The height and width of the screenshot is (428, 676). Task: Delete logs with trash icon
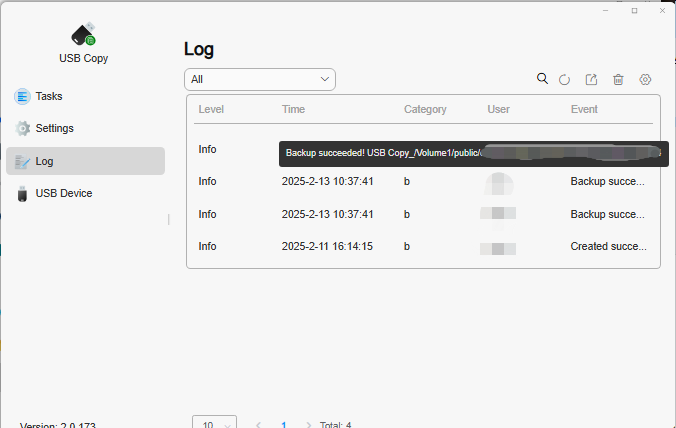pos(618,80)
